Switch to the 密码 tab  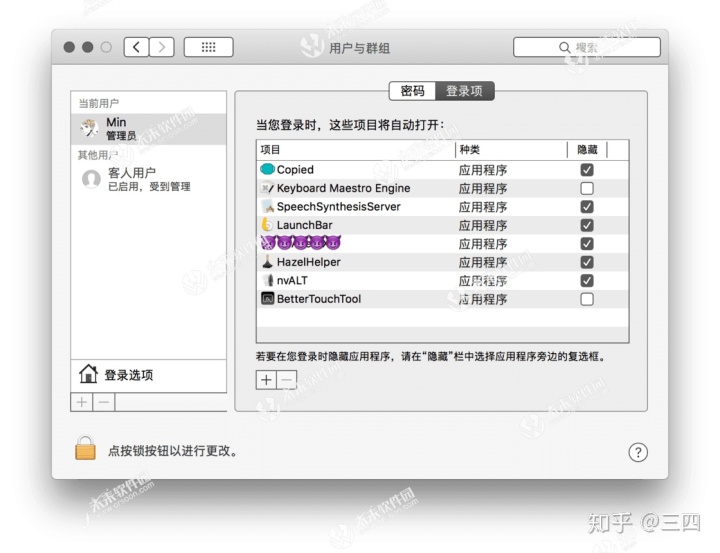click(x=412, y=91)
